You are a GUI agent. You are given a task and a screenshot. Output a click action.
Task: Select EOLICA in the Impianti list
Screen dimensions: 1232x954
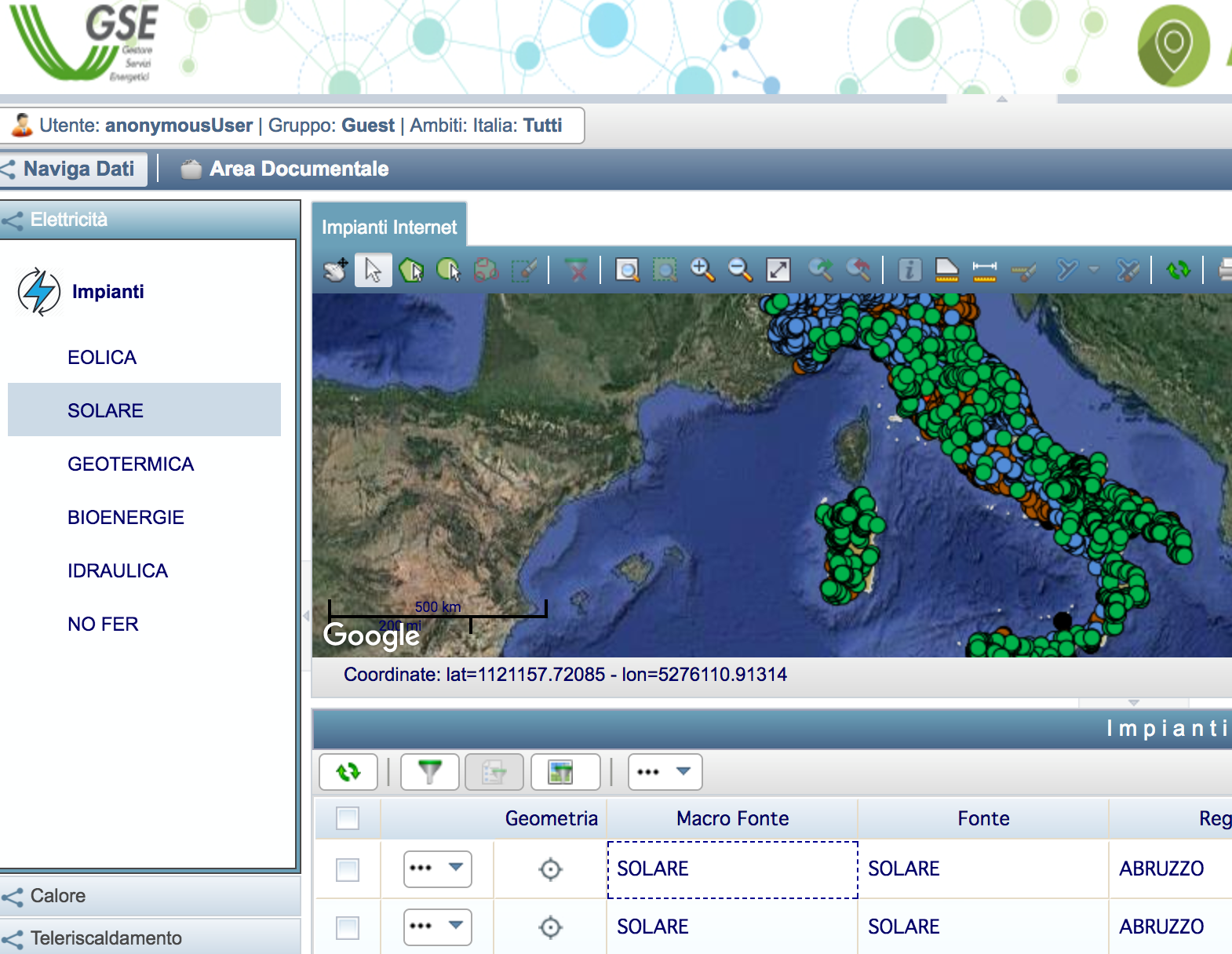click(x=102, y=358)
